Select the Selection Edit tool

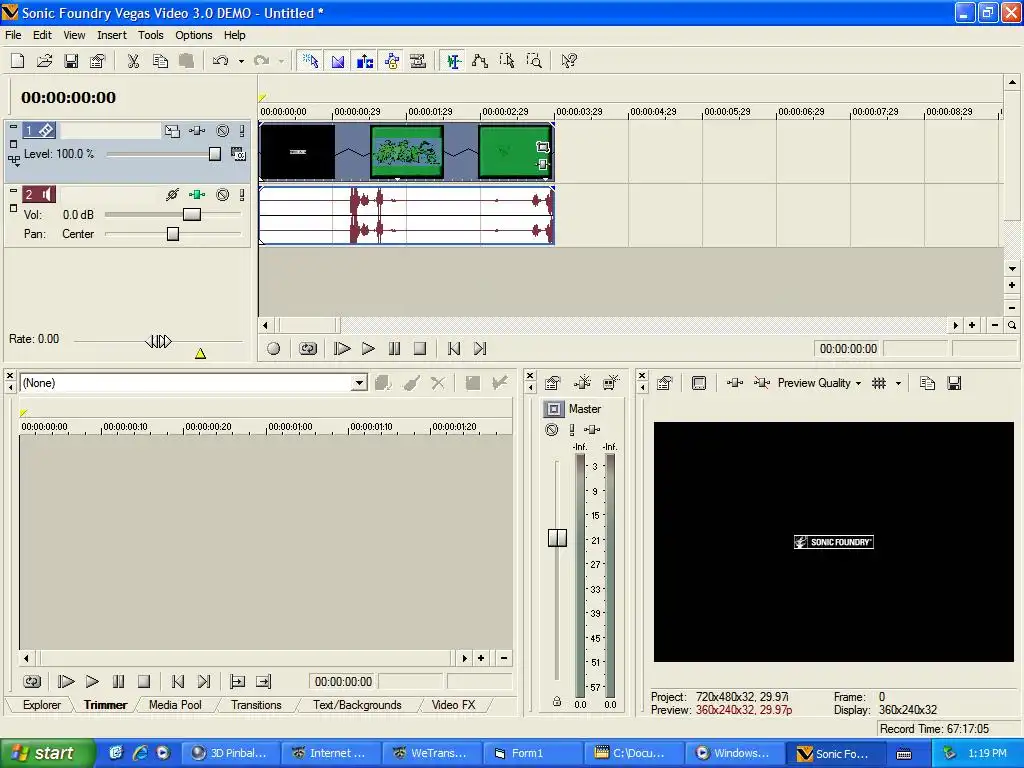(507, 61)
